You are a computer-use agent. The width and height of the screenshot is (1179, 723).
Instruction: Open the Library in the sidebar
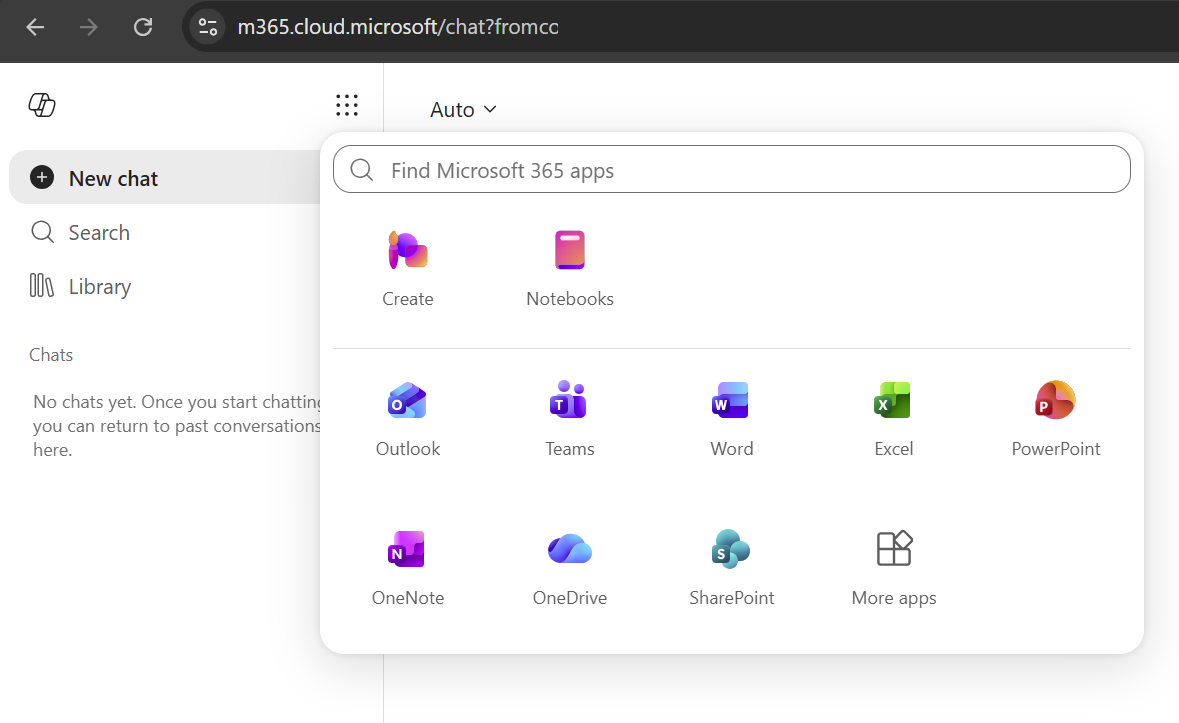(x=80, y=286)
